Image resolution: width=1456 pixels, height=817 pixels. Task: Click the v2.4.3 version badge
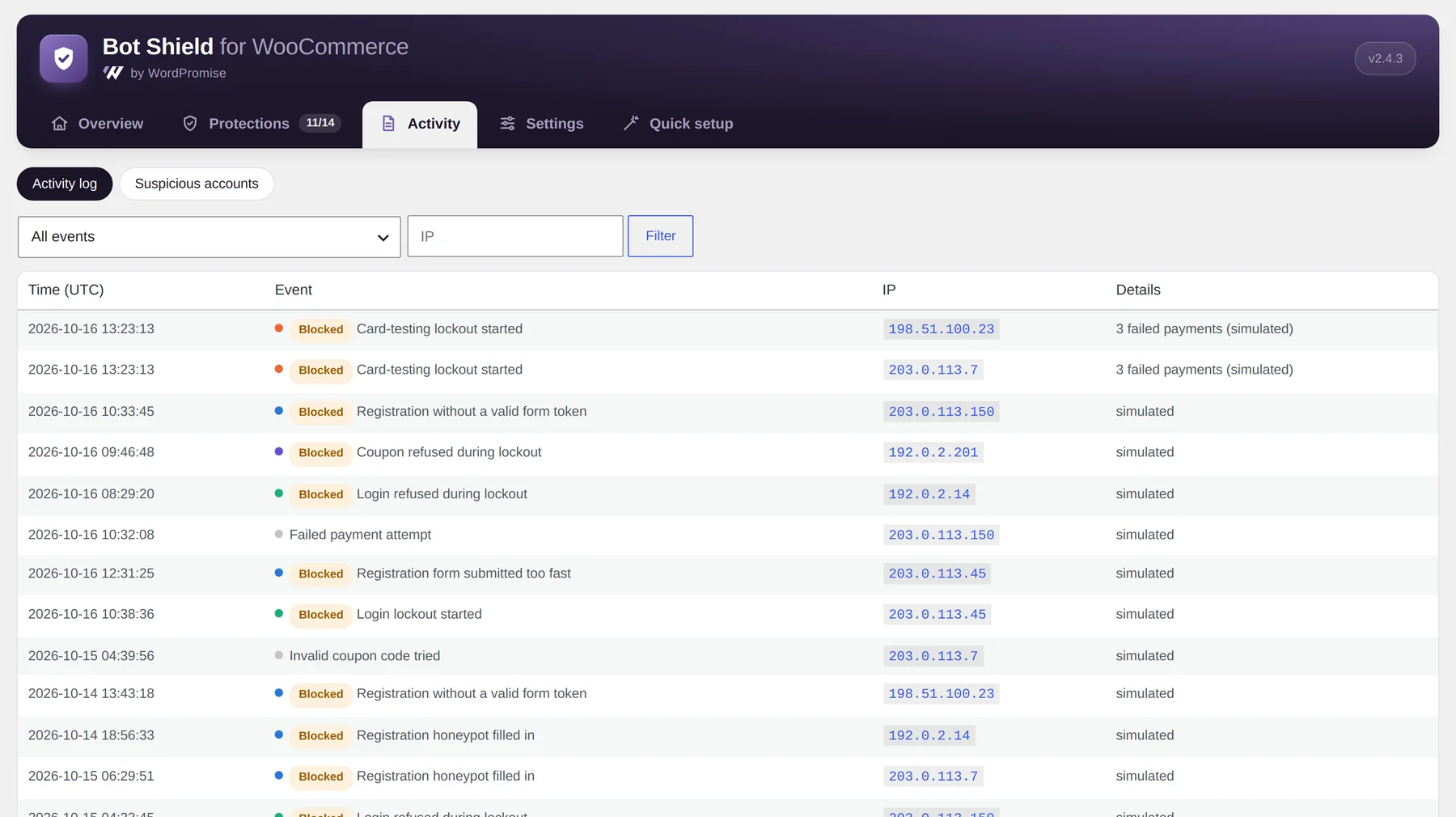[1386, 58]
